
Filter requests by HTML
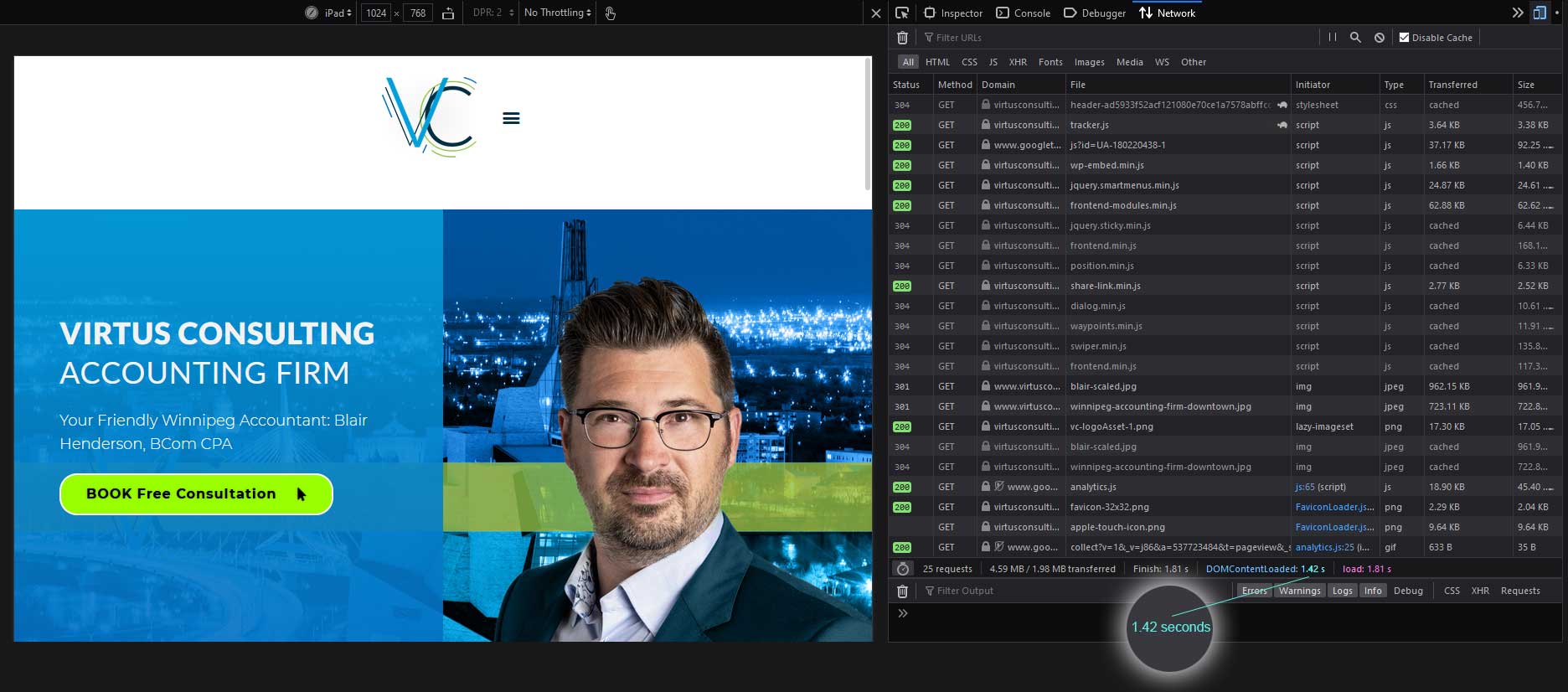[937, 62]
